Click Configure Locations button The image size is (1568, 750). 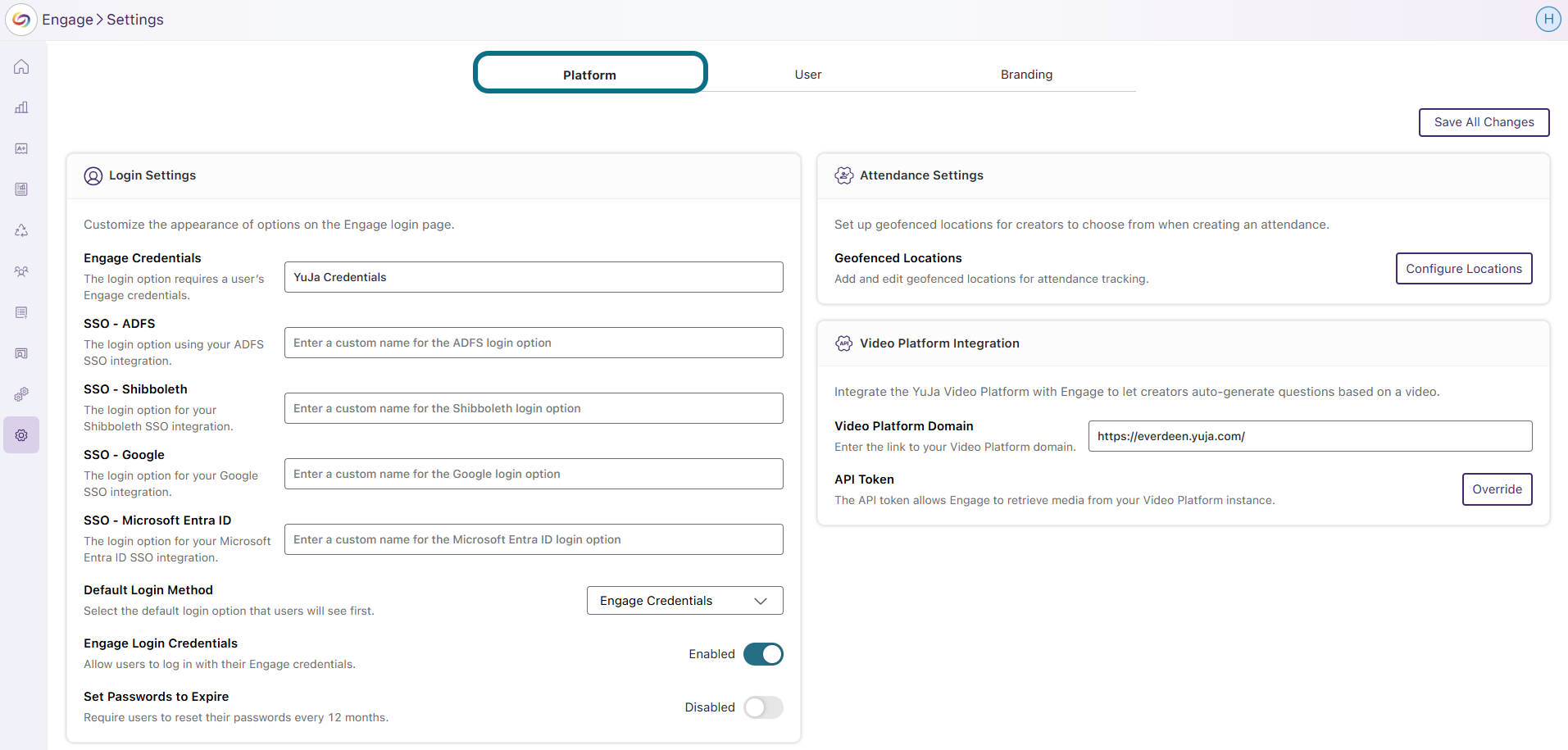point(1464,269)
